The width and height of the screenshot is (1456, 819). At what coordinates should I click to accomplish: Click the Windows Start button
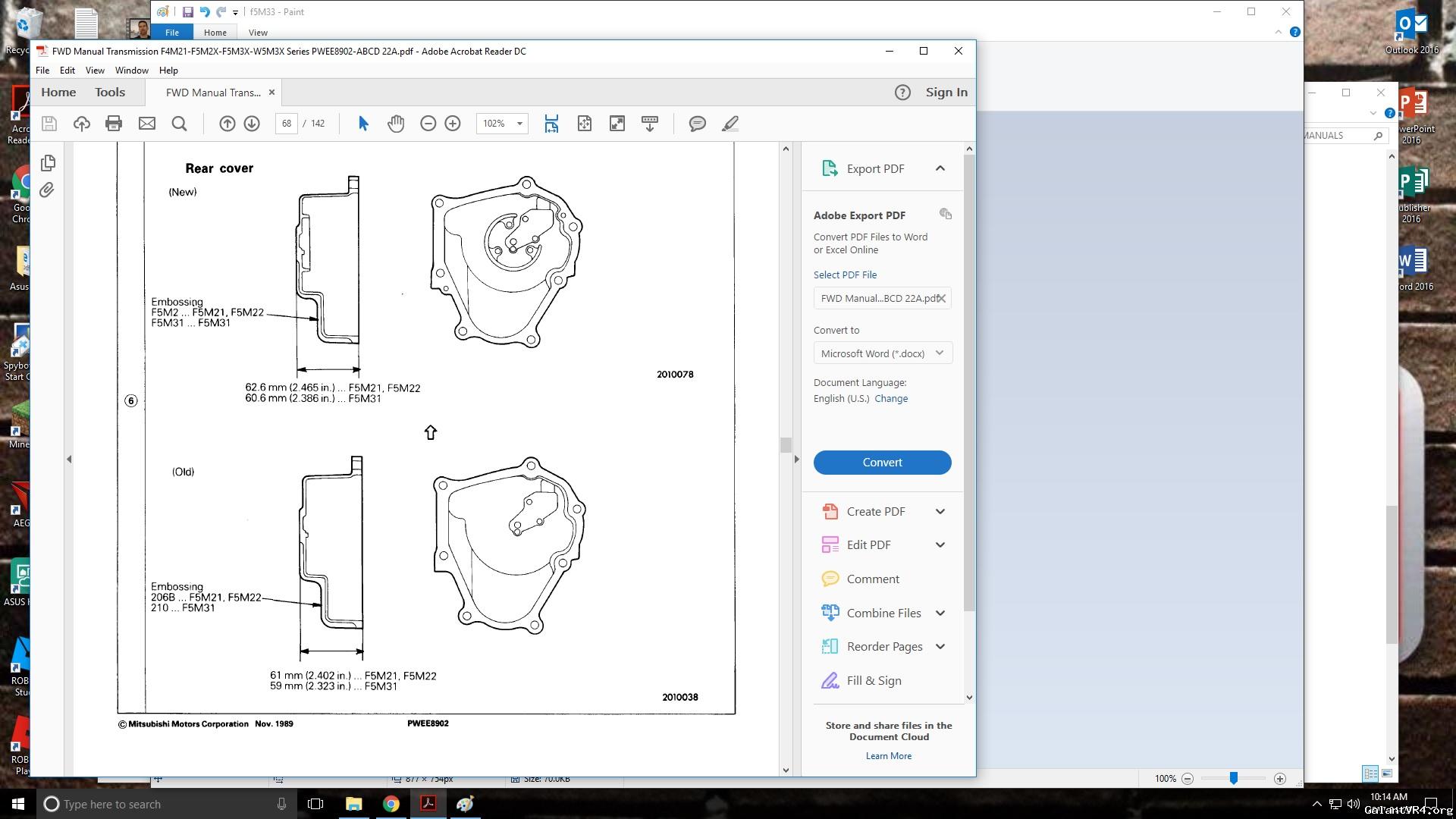(18, 804)
